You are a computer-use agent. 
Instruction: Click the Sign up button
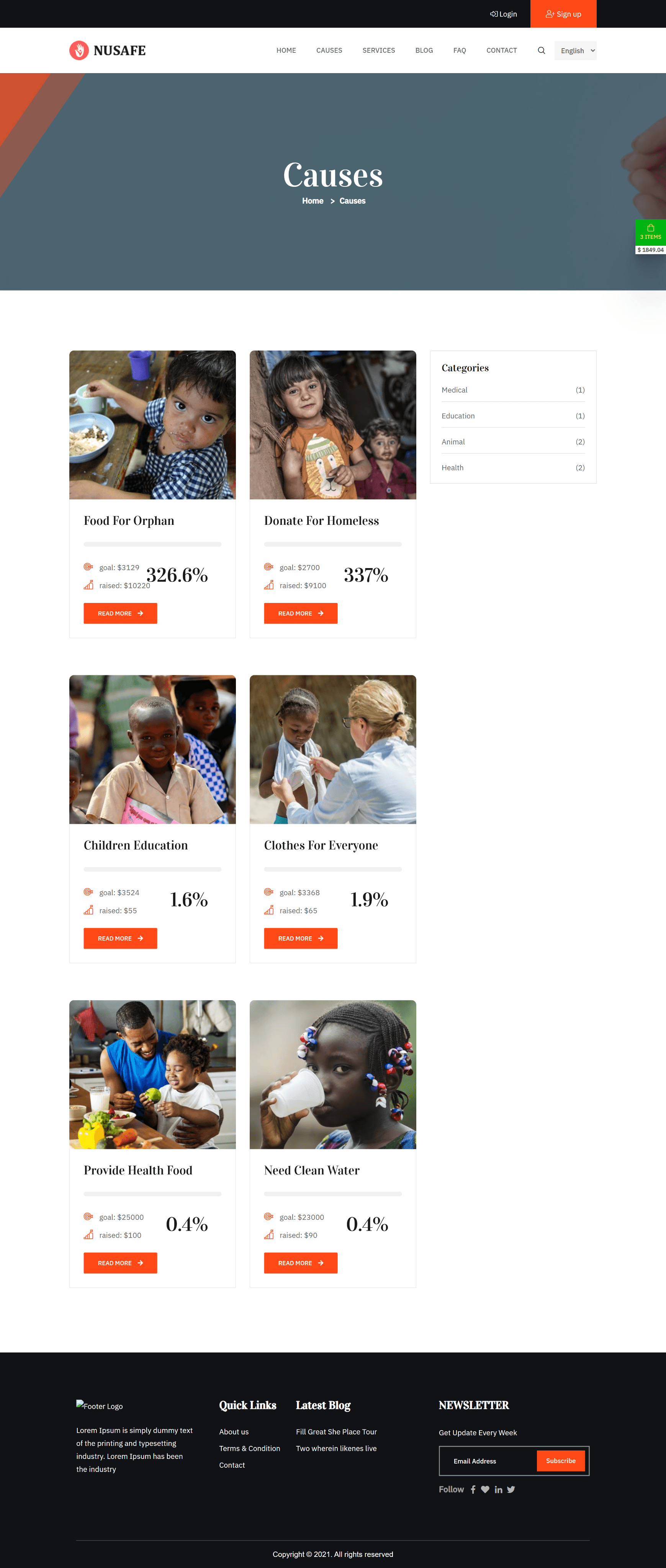click(x=563, y=14)
